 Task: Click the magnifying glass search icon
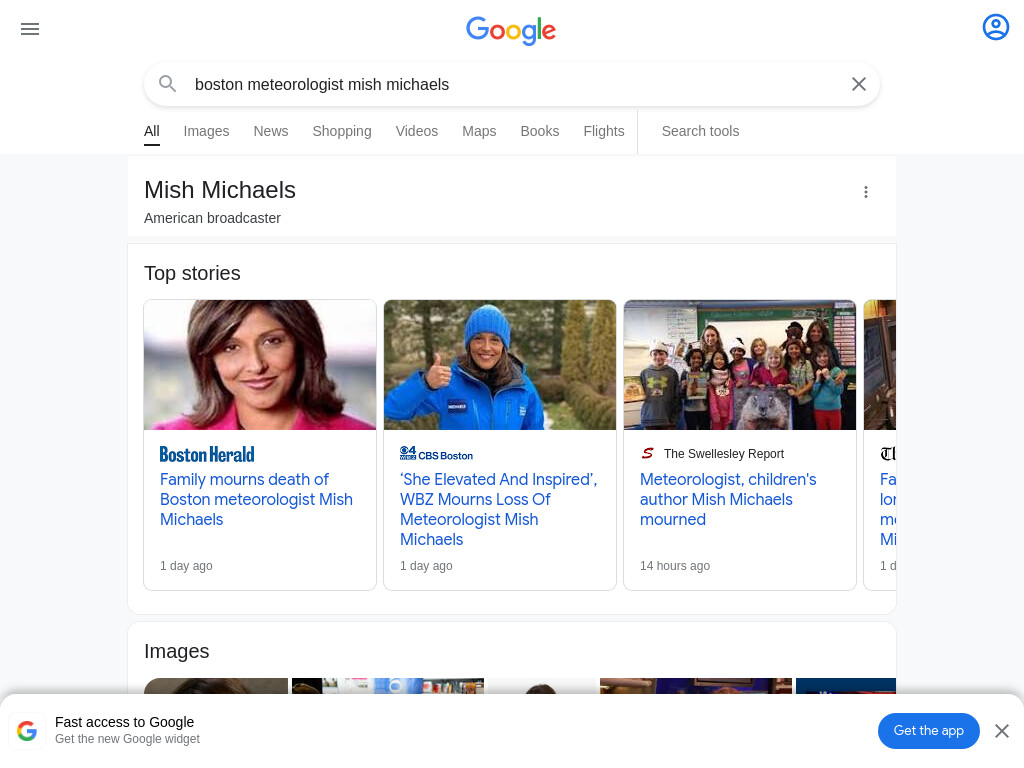[x=168, y=84]
